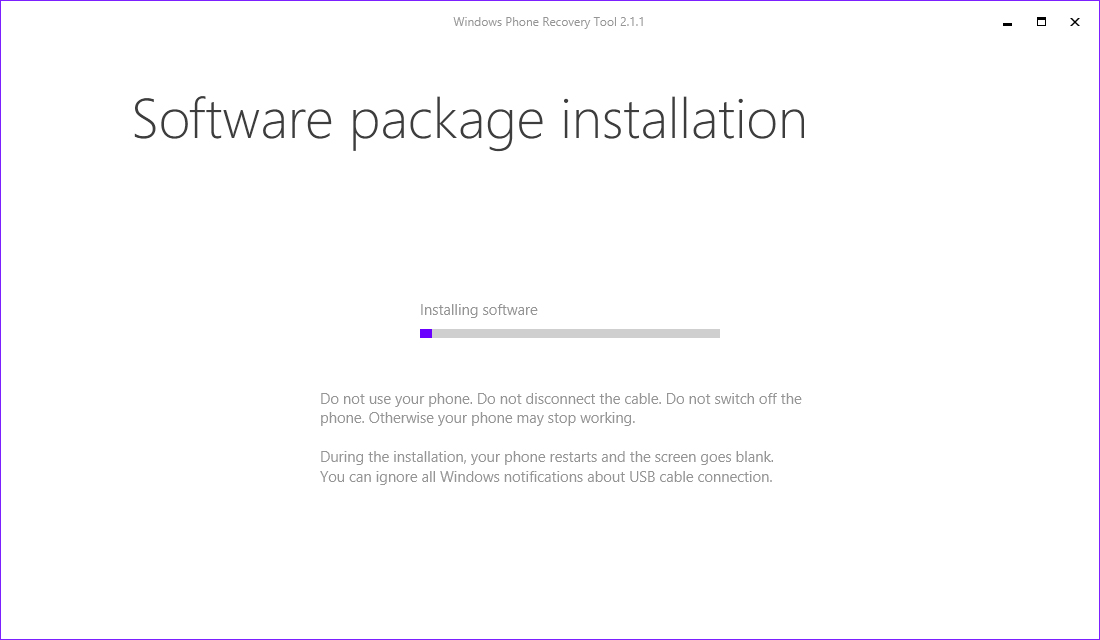Click the "USB cable connection" text
1100x640 pixels.
[700, 477]
